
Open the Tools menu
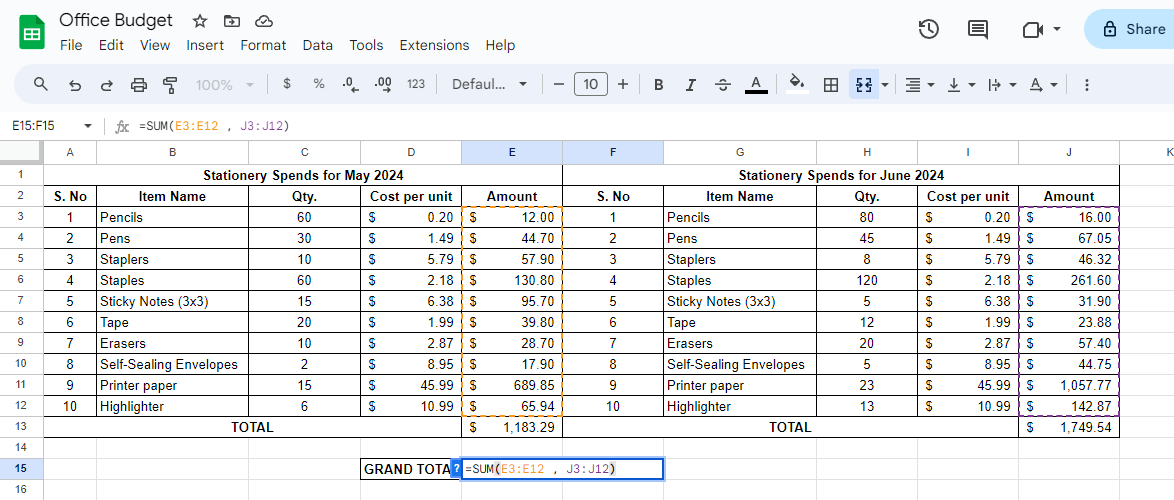pos(366,46)
